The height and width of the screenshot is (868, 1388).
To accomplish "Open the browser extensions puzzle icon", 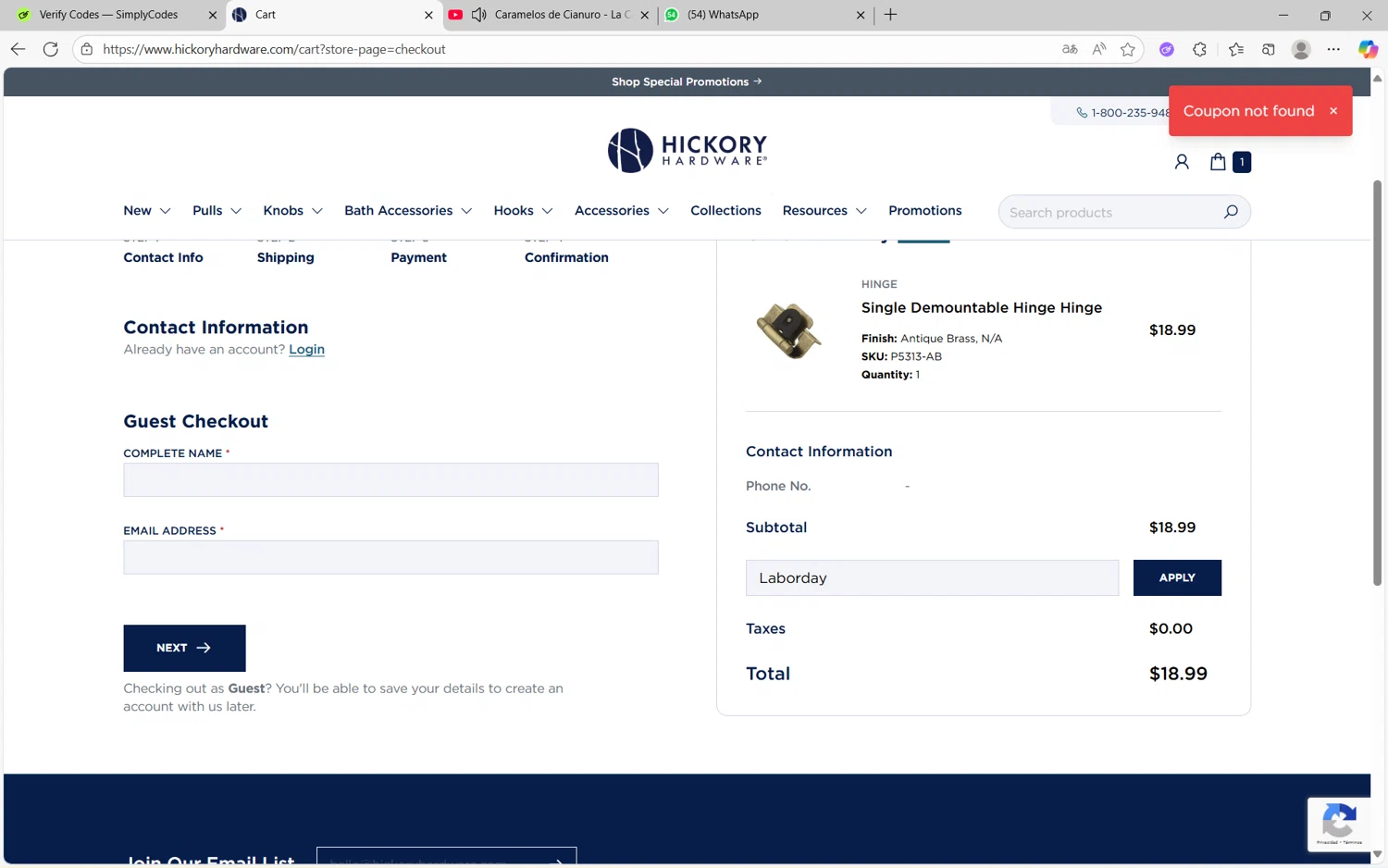I will click(1199, 49).
